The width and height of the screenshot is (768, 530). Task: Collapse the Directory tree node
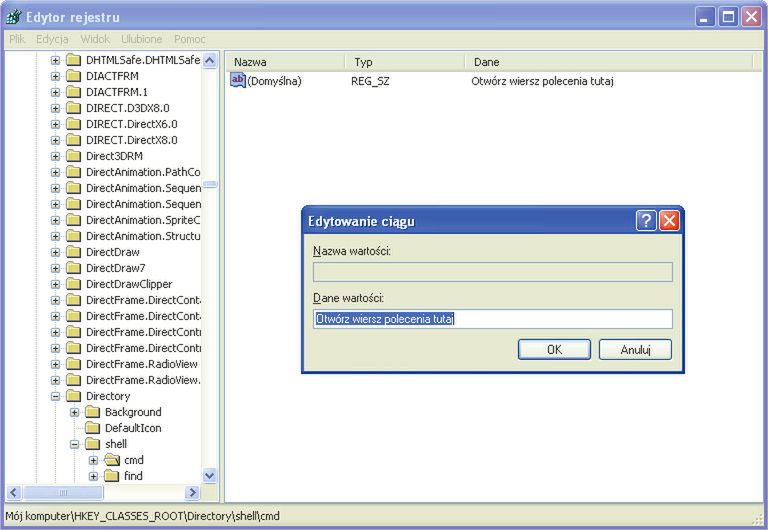click(x=56, y=396)
